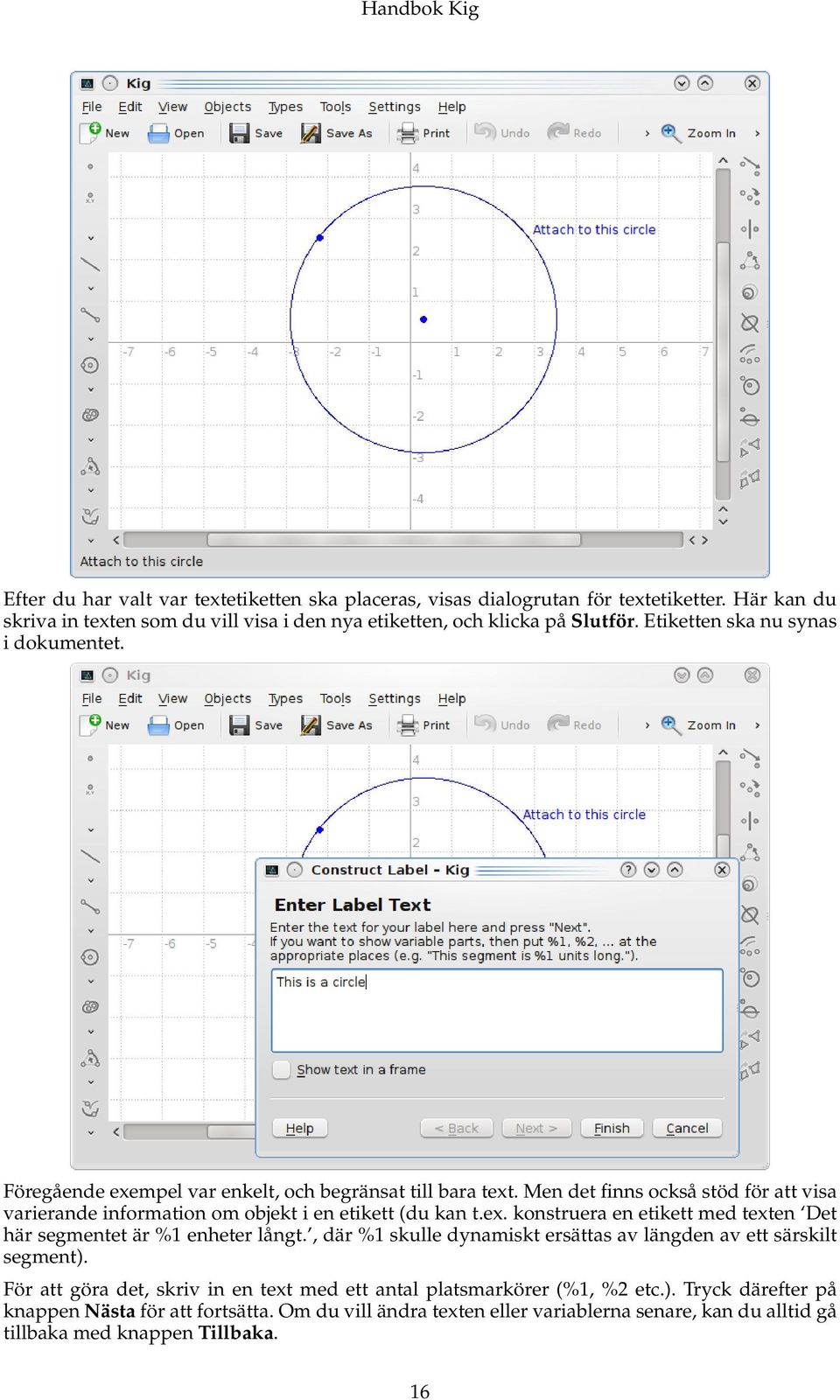
Task: Select the Angle tool in the upper Kig window
Action: [90, 465]
